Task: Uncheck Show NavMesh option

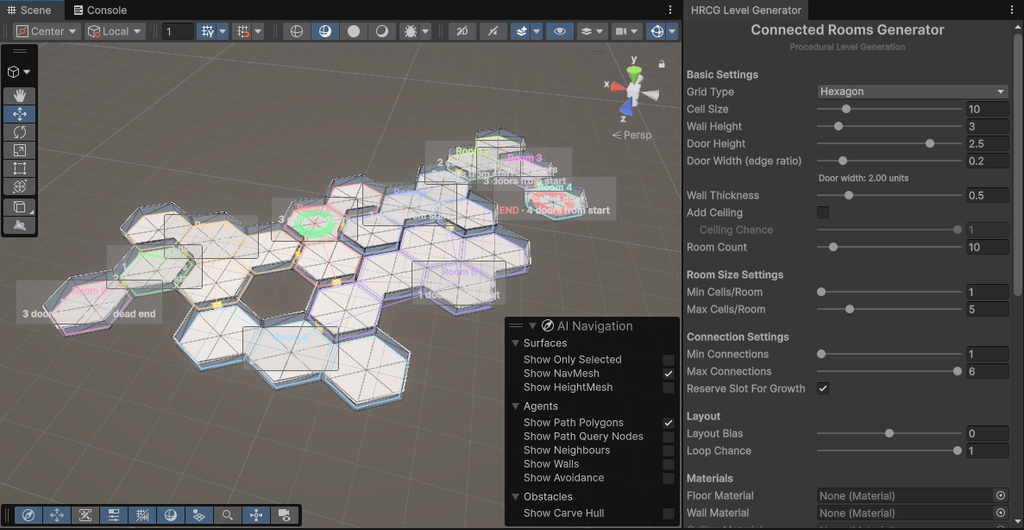Action: click(668, 373)
